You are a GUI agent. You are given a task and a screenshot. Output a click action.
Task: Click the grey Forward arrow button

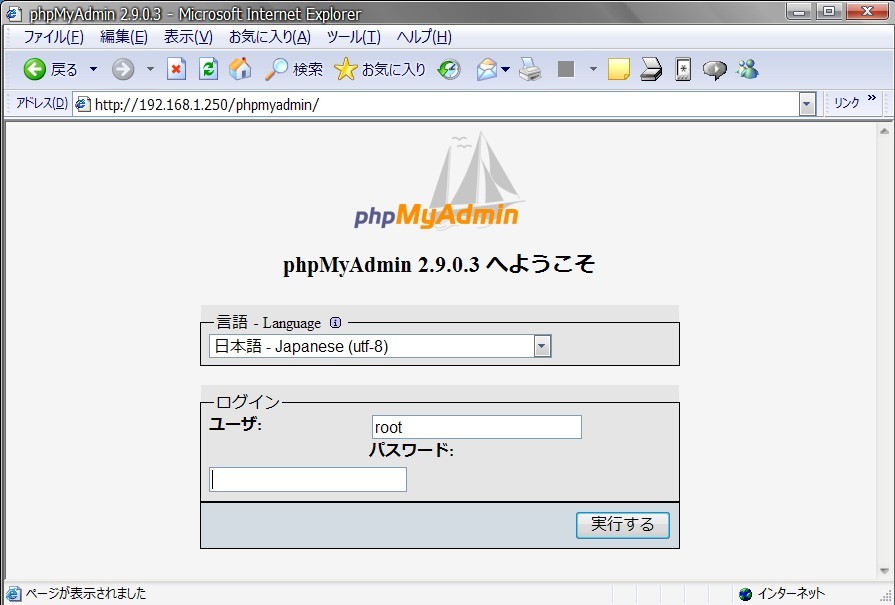pyautogui.click(x=123, y=70)
